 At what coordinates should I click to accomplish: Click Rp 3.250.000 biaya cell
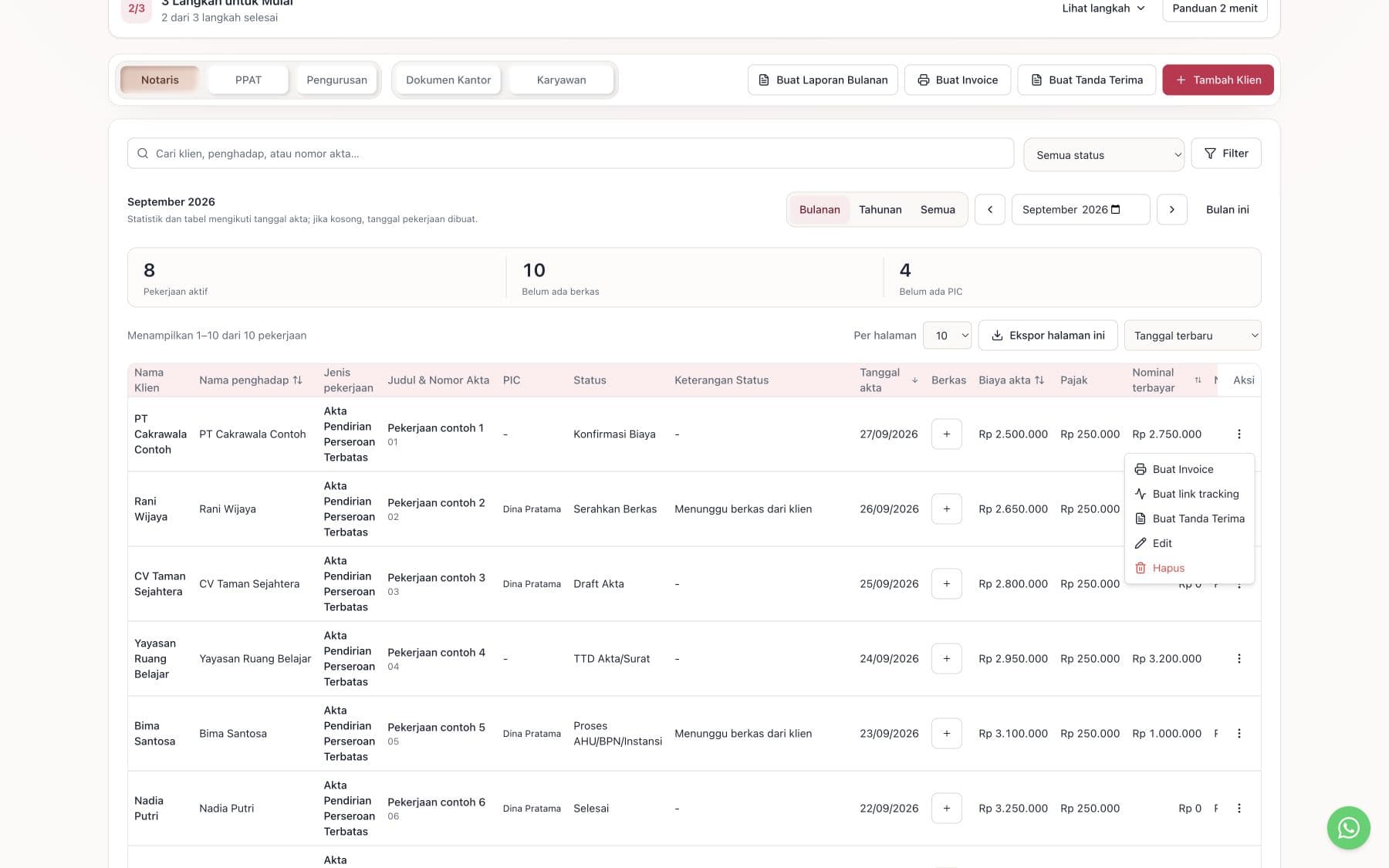click(1013, 809)
